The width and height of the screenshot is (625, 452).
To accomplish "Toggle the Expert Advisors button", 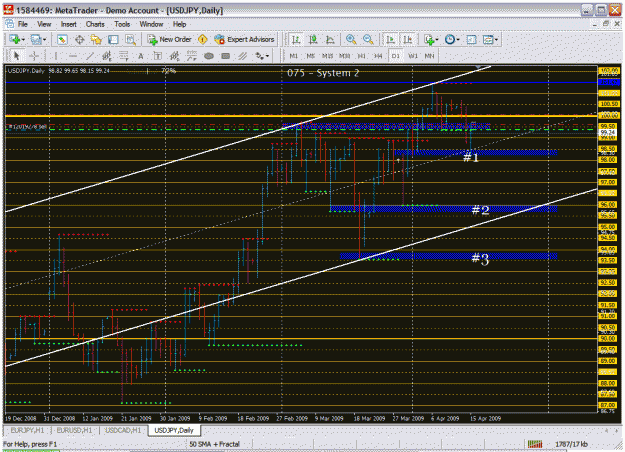I will pyautogui.click(x=244, y=39).
